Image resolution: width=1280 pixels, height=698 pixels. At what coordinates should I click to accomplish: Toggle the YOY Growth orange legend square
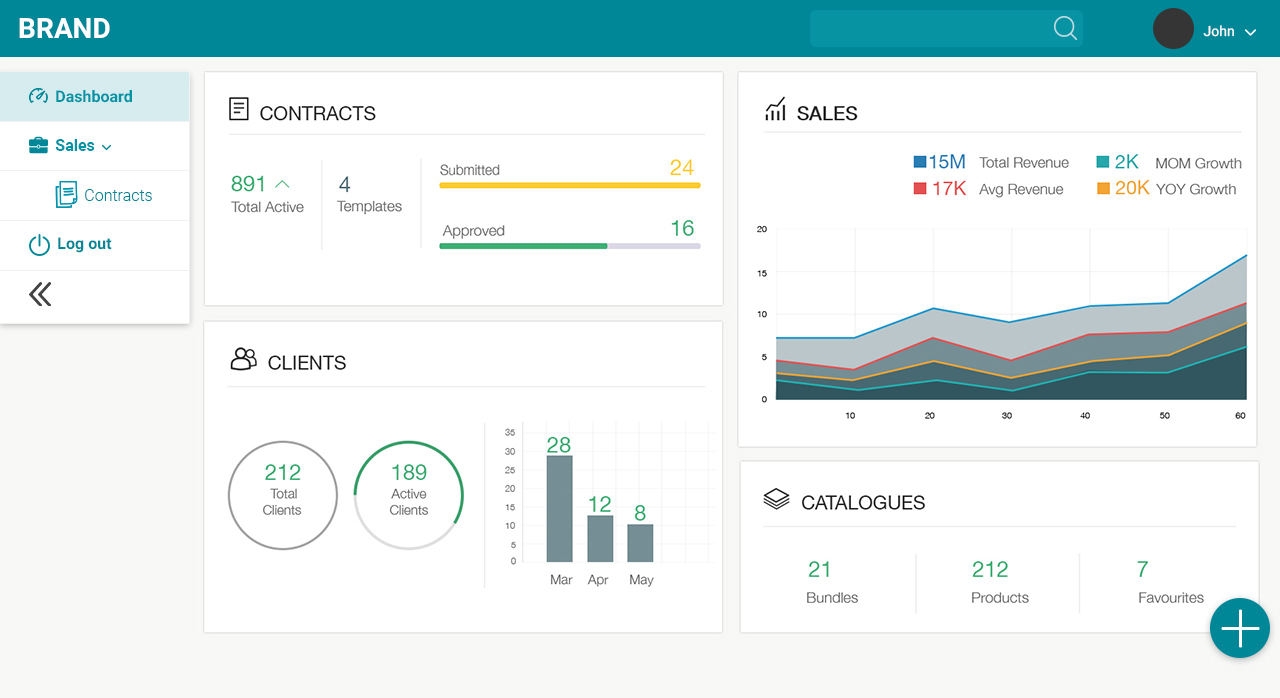click(x=1103, y=189)
